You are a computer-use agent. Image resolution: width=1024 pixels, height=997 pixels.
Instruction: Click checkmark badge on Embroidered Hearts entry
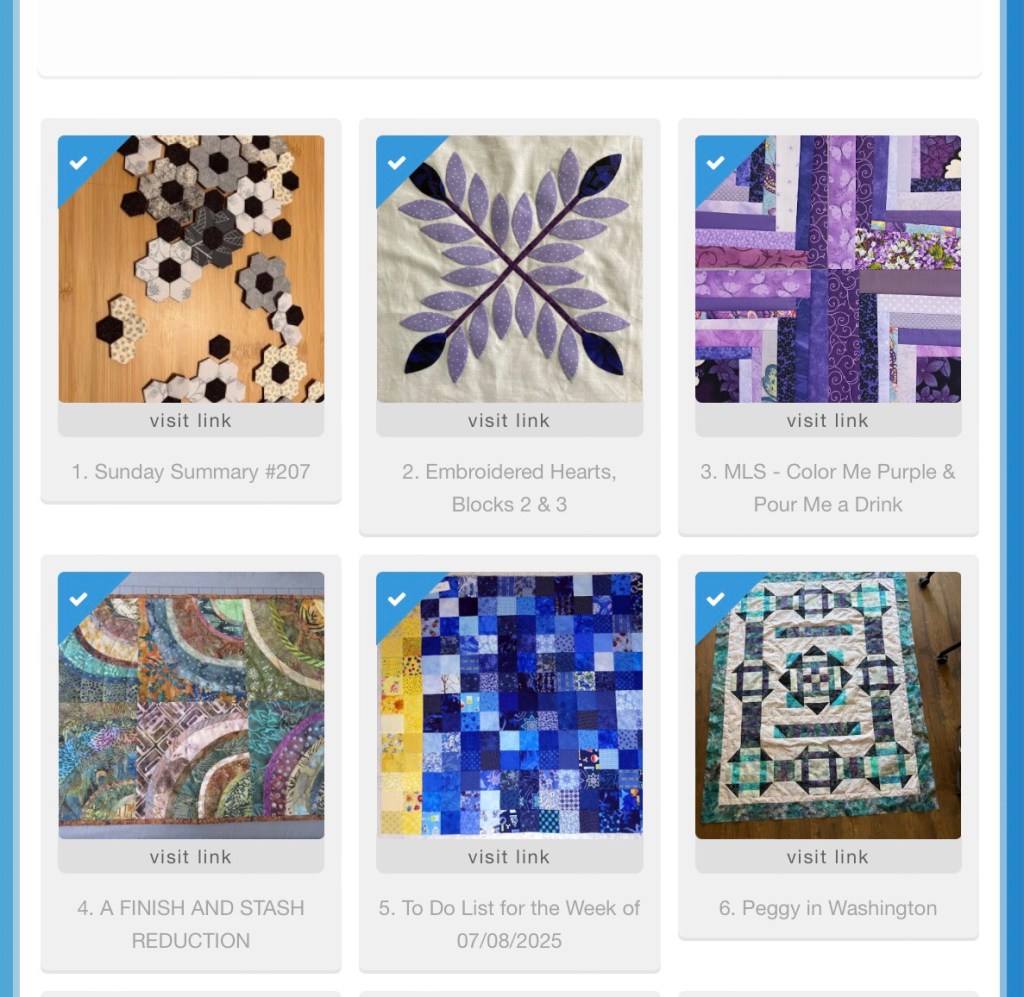point(396,162)
